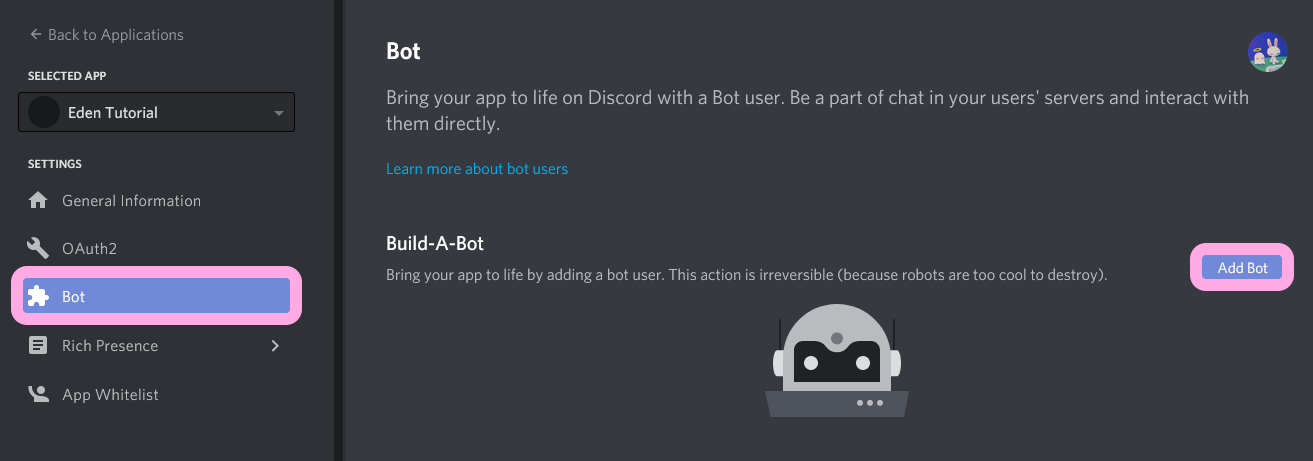Click the home icon beside General Information
Viewport: 1313px width, 461px height.
coord(38,200)
